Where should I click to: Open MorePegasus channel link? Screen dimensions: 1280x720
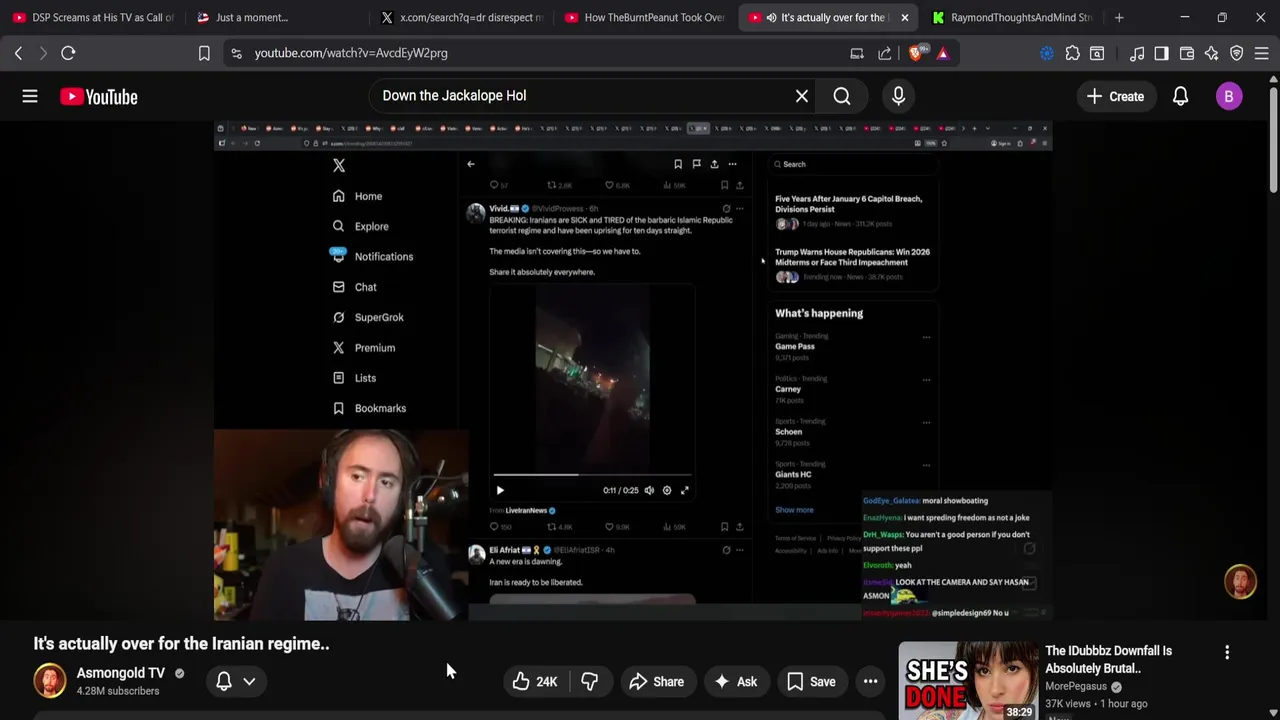click(1076, 686)
